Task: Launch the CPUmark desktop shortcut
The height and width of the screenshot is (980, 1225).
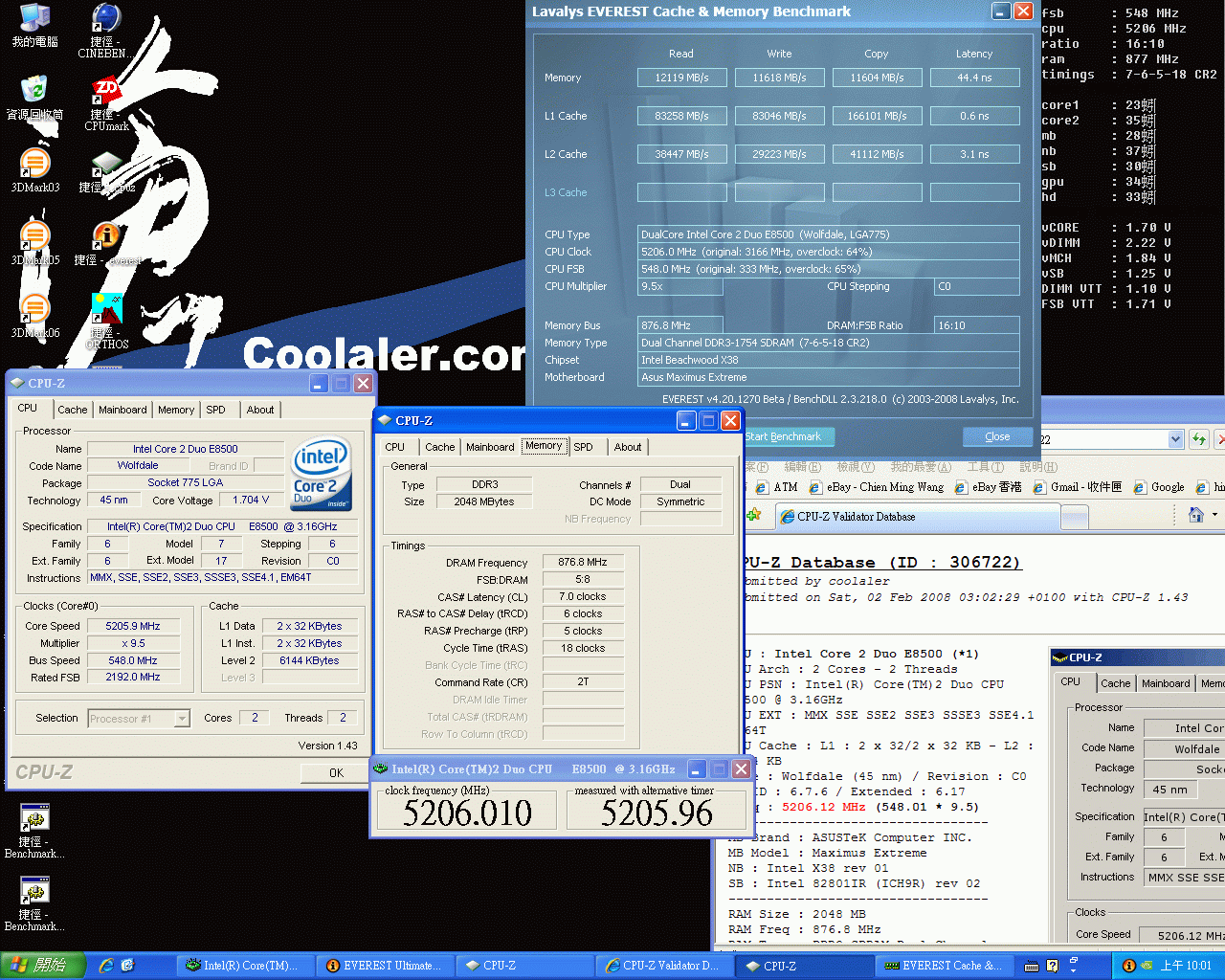Action: coord(106,104)
